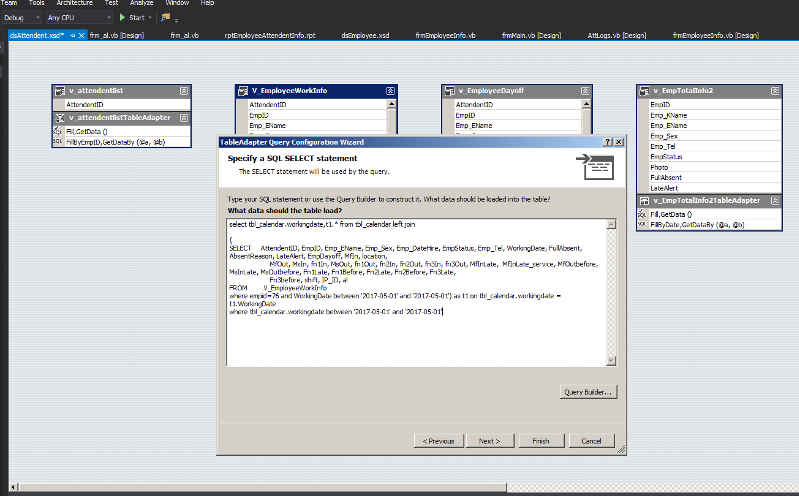Image resolution: width=799 pixels, height=496 pixels.
Task: Click the pin icon on dsAttendent.xsd tab
Action: pos(73,35)
